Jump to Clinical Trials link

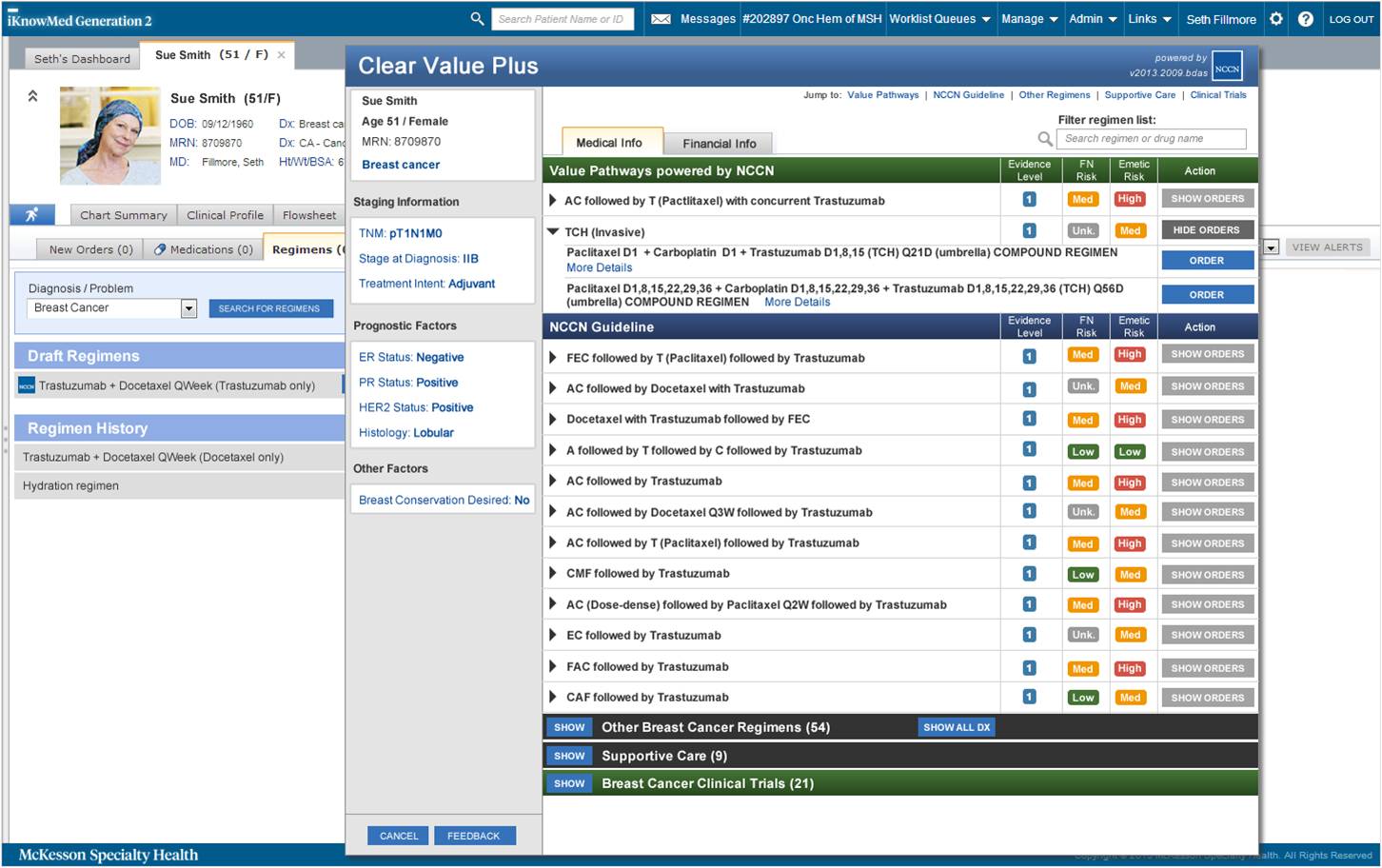pyautogui.click(x=1218, y=95)
